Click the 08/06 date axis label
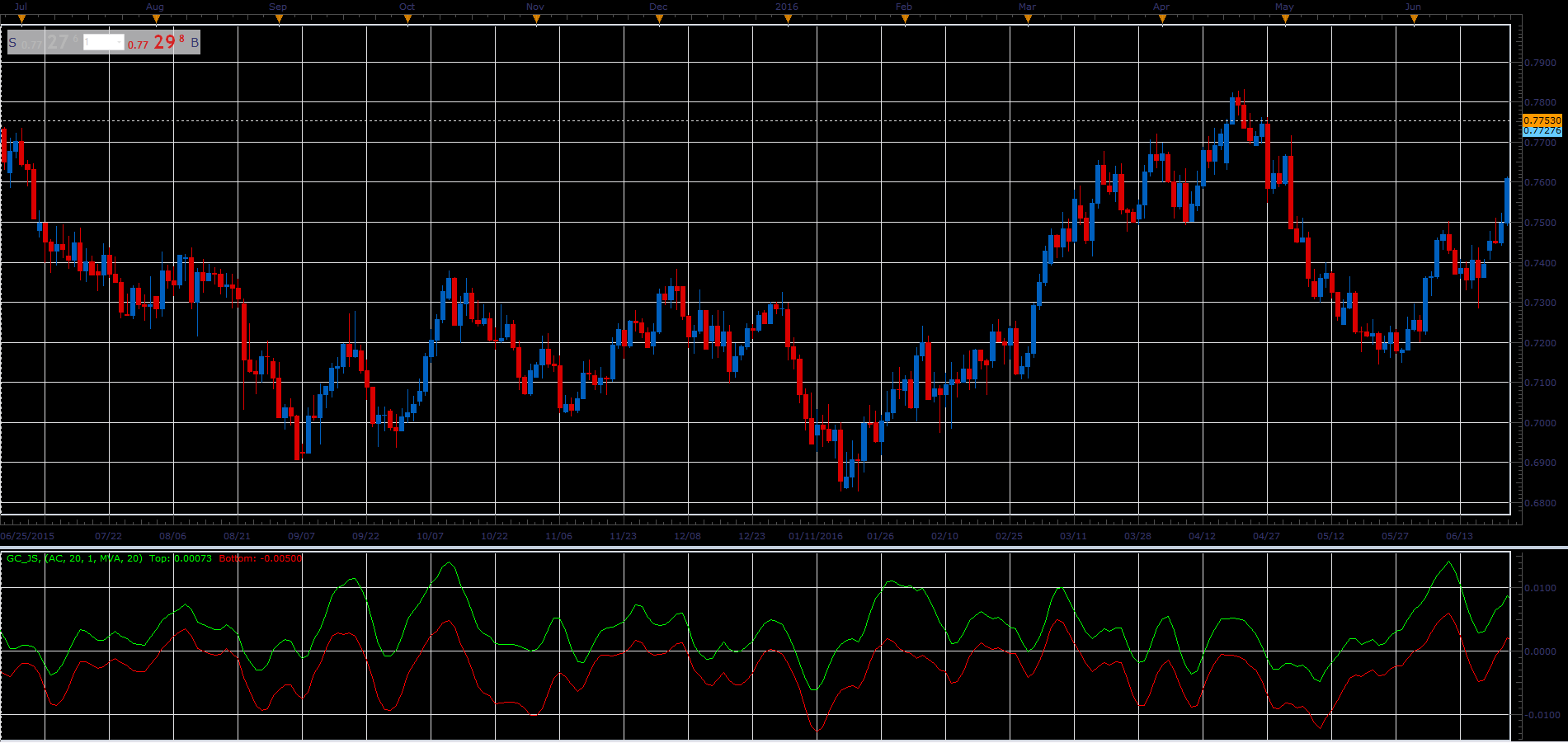Viewport: 1568px width, 743px height. click(173, 536)
